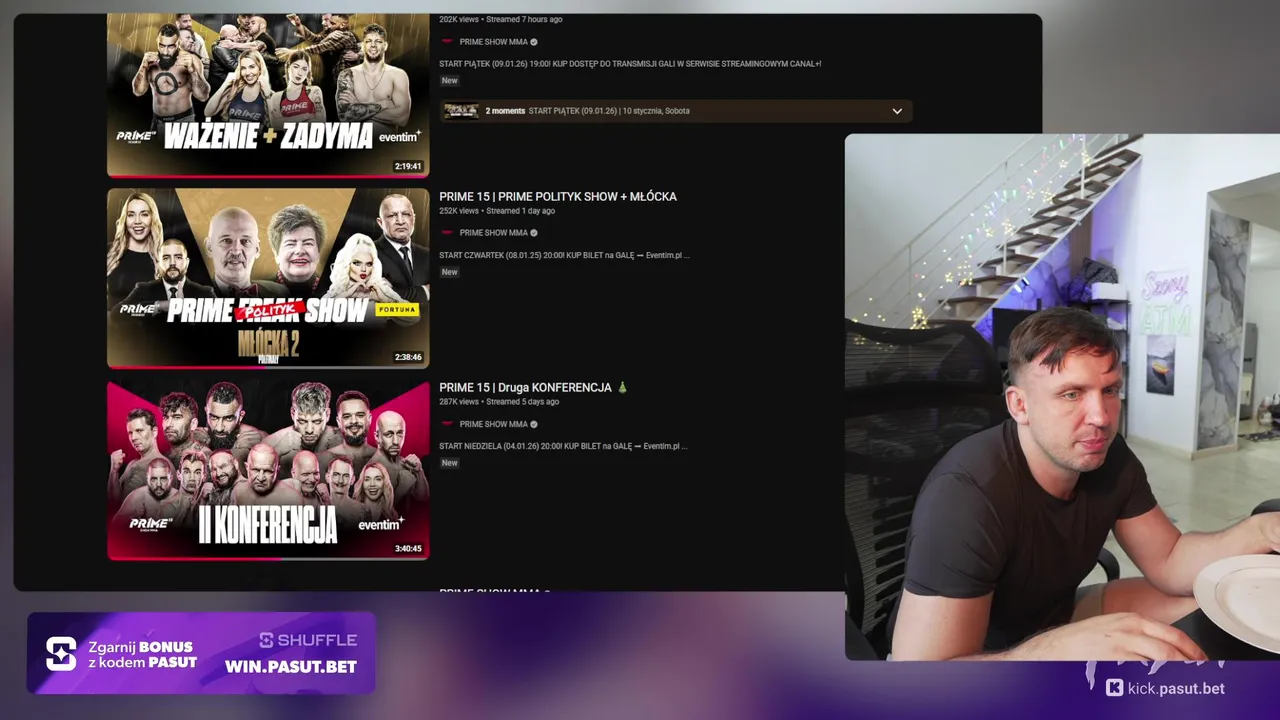Click verified badge next to channel in Druga KONFERENCJA row
Screen dimensions: 1280x720
tap(534, 424)
